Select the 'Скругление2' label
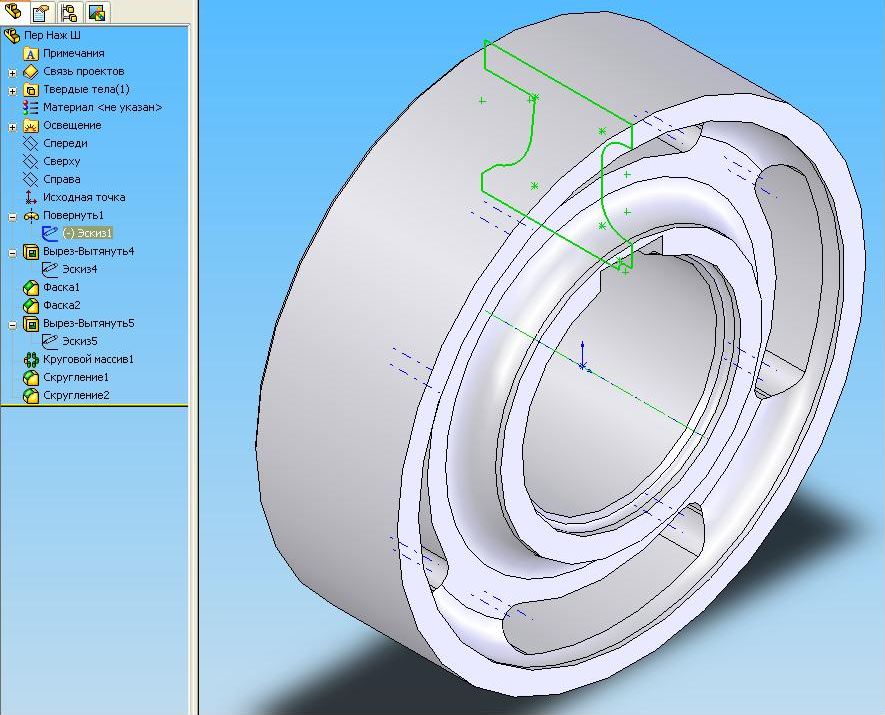 coord(76,396)
